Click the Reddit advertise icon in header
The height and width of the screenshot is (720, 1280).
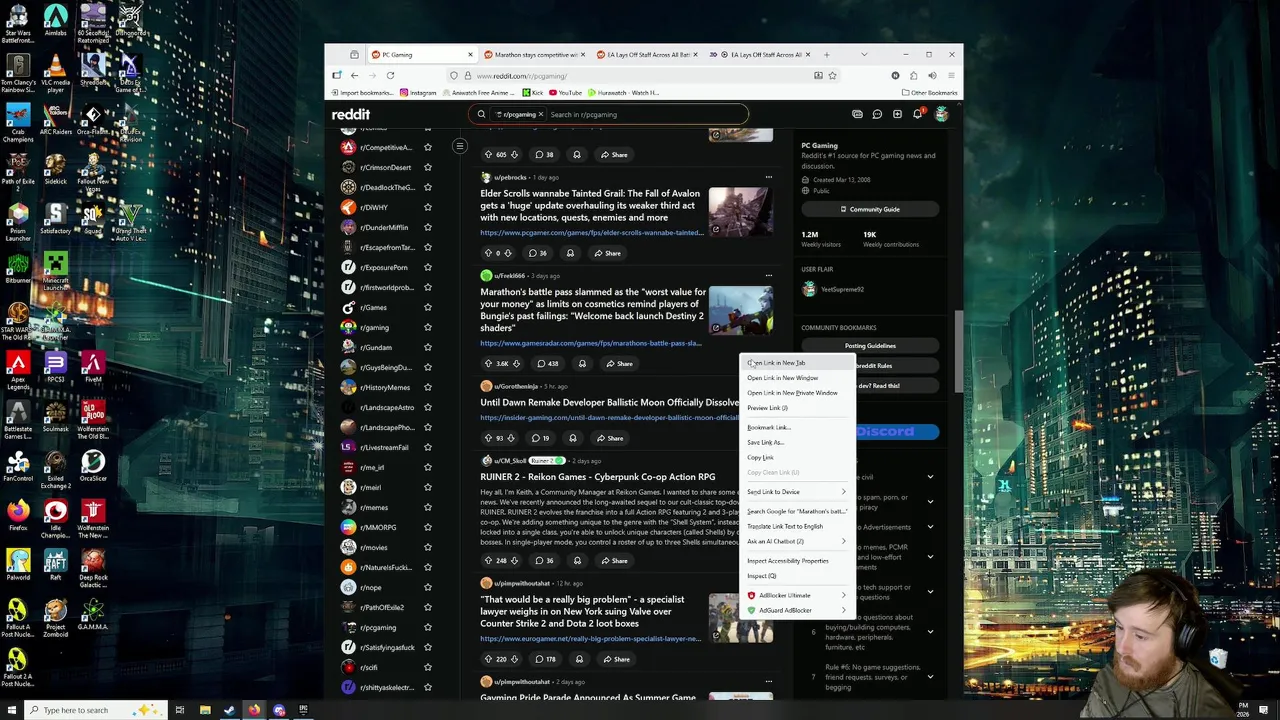click(857, 114)
